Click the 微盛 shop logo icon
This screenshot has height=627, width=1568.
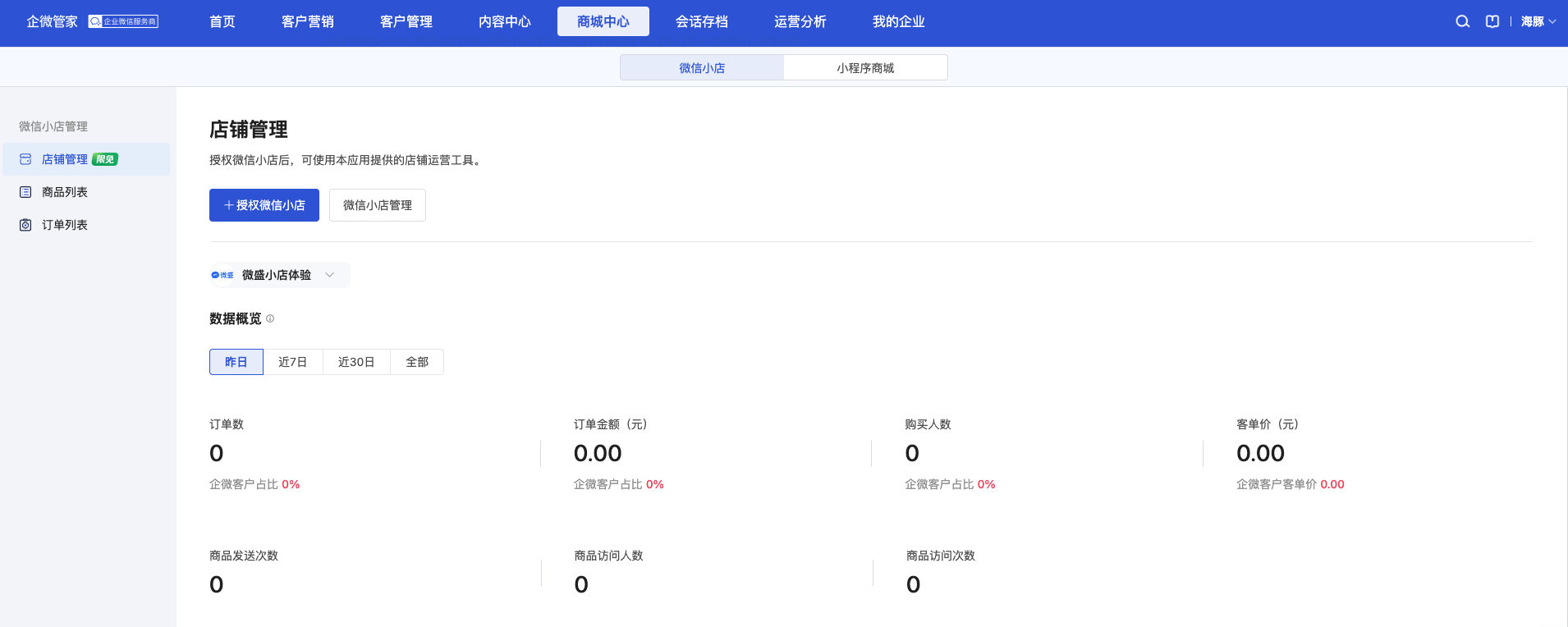click(x=222, y=275)
